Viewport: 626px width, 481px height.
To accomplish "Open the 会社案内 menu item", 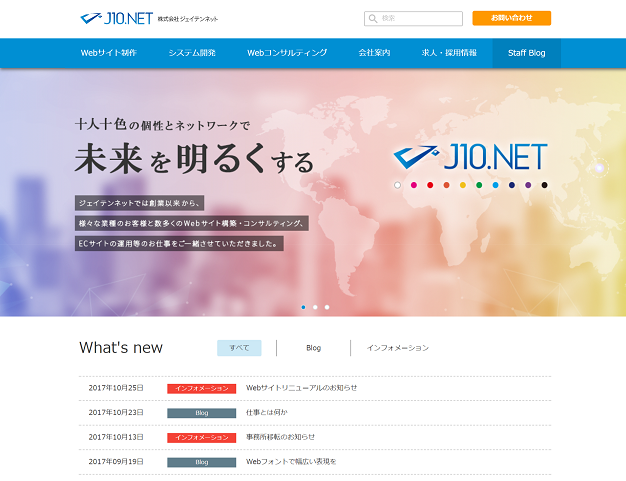I will tap(374, 53).
